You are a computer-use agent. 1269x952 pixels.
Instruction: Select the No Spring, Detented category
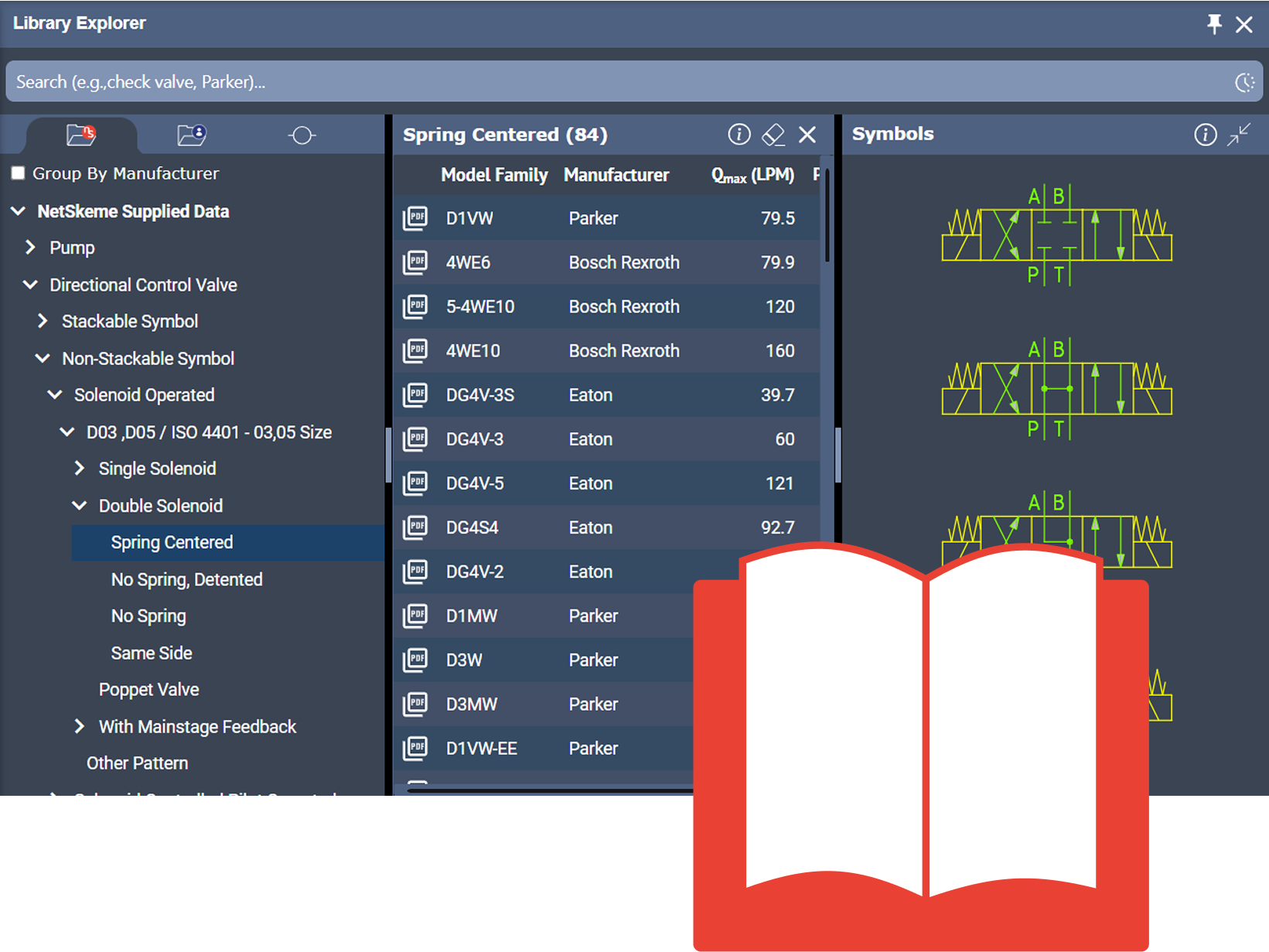tap(186, 579)
